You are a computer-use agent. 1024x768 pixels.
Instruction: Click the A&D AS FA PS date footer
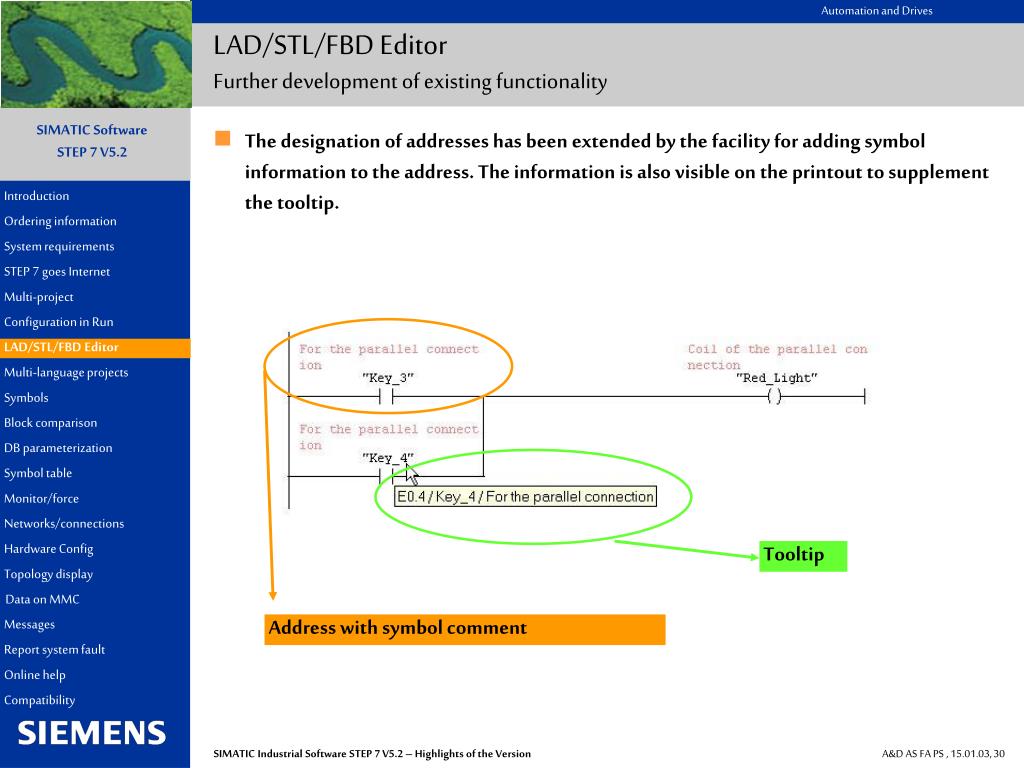943,754
